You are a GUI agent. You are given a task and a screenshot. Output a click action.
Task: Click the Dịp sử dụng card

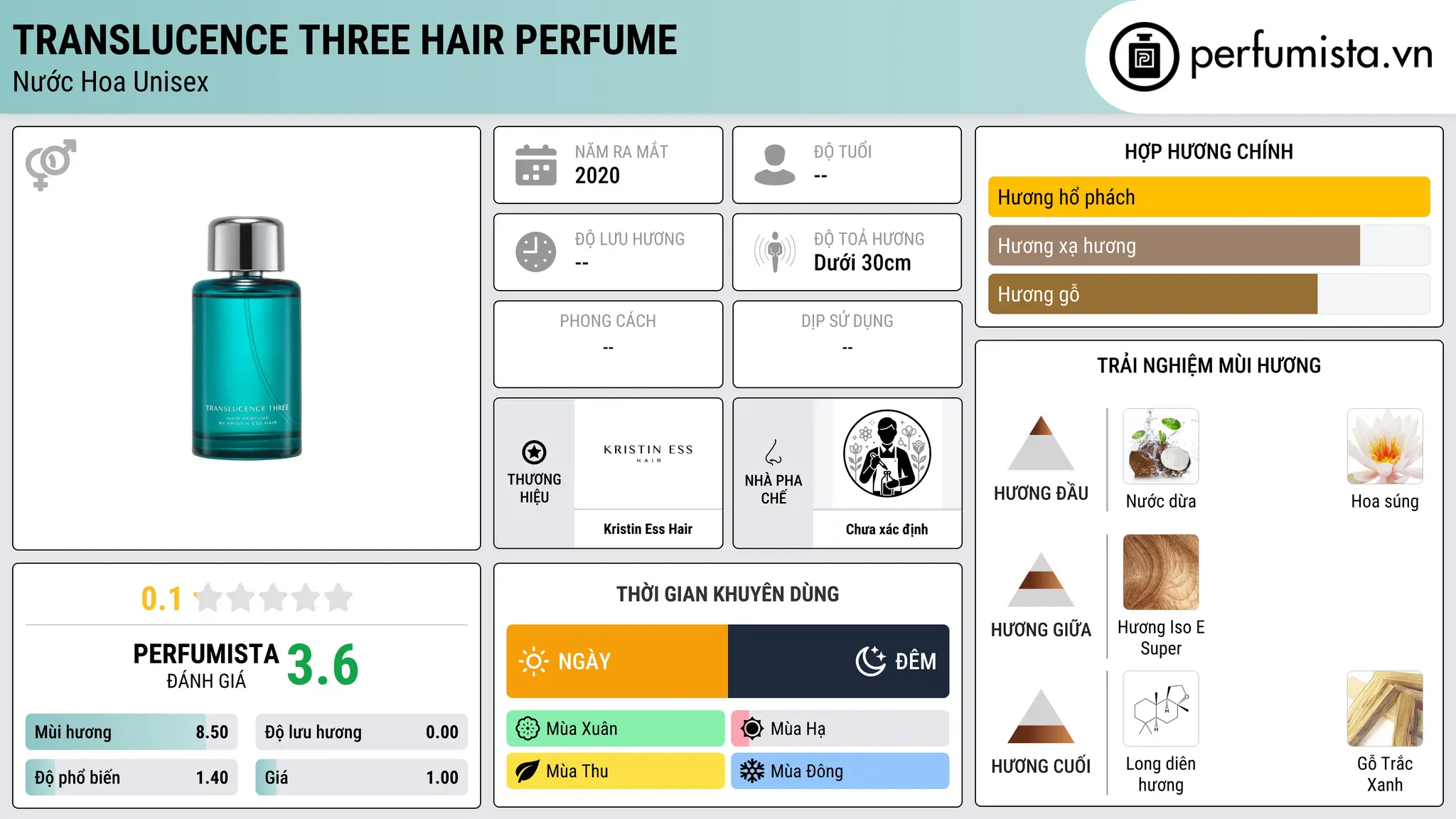point(847,344)
